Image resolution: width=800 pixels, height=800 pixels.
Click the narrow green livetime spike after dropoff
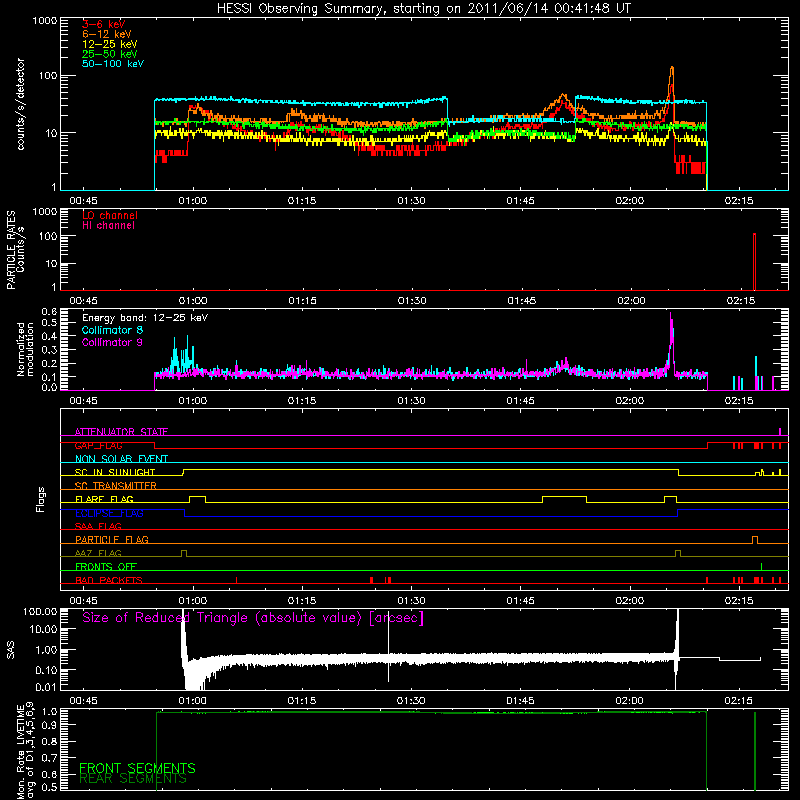(755, 751)
